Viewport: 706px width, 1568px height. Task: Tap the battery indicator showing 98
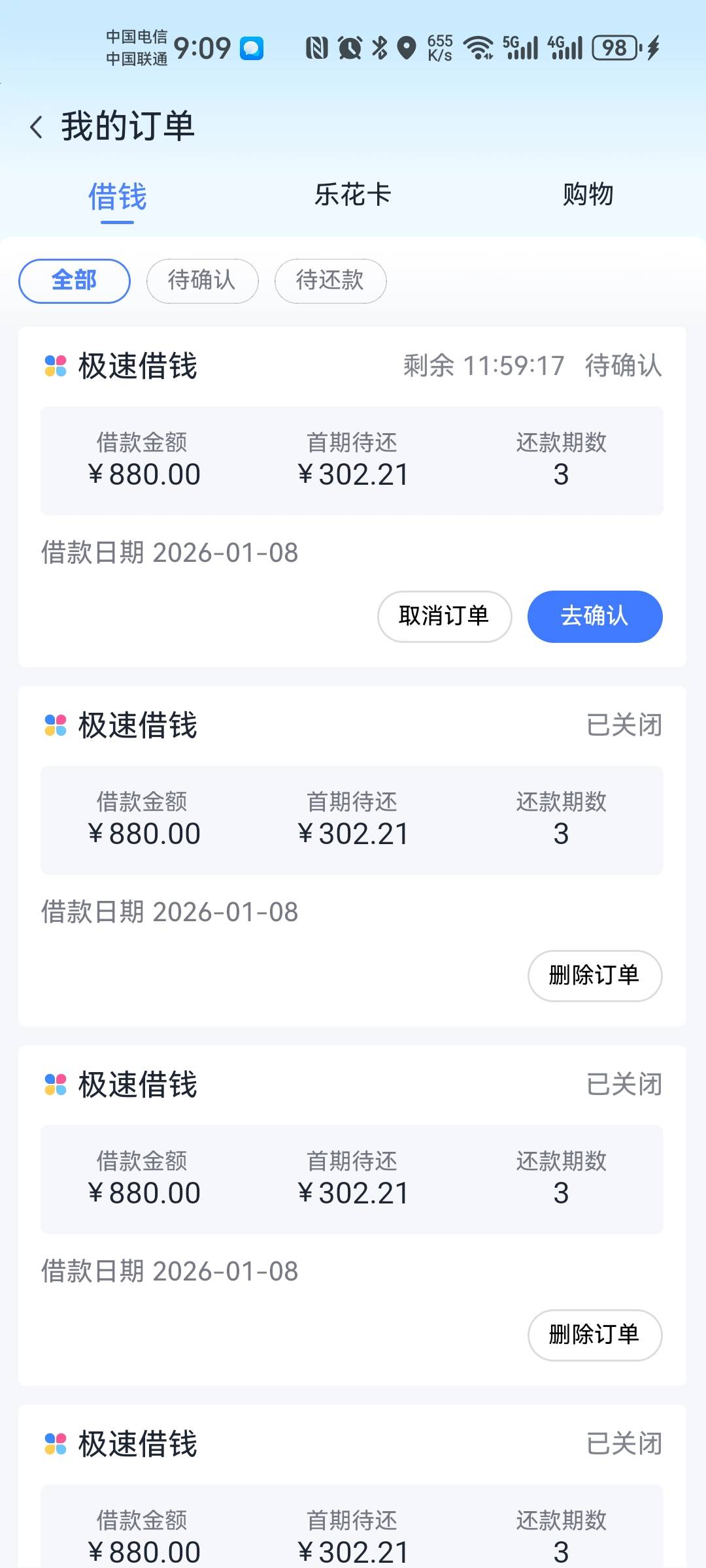(616, 48)
